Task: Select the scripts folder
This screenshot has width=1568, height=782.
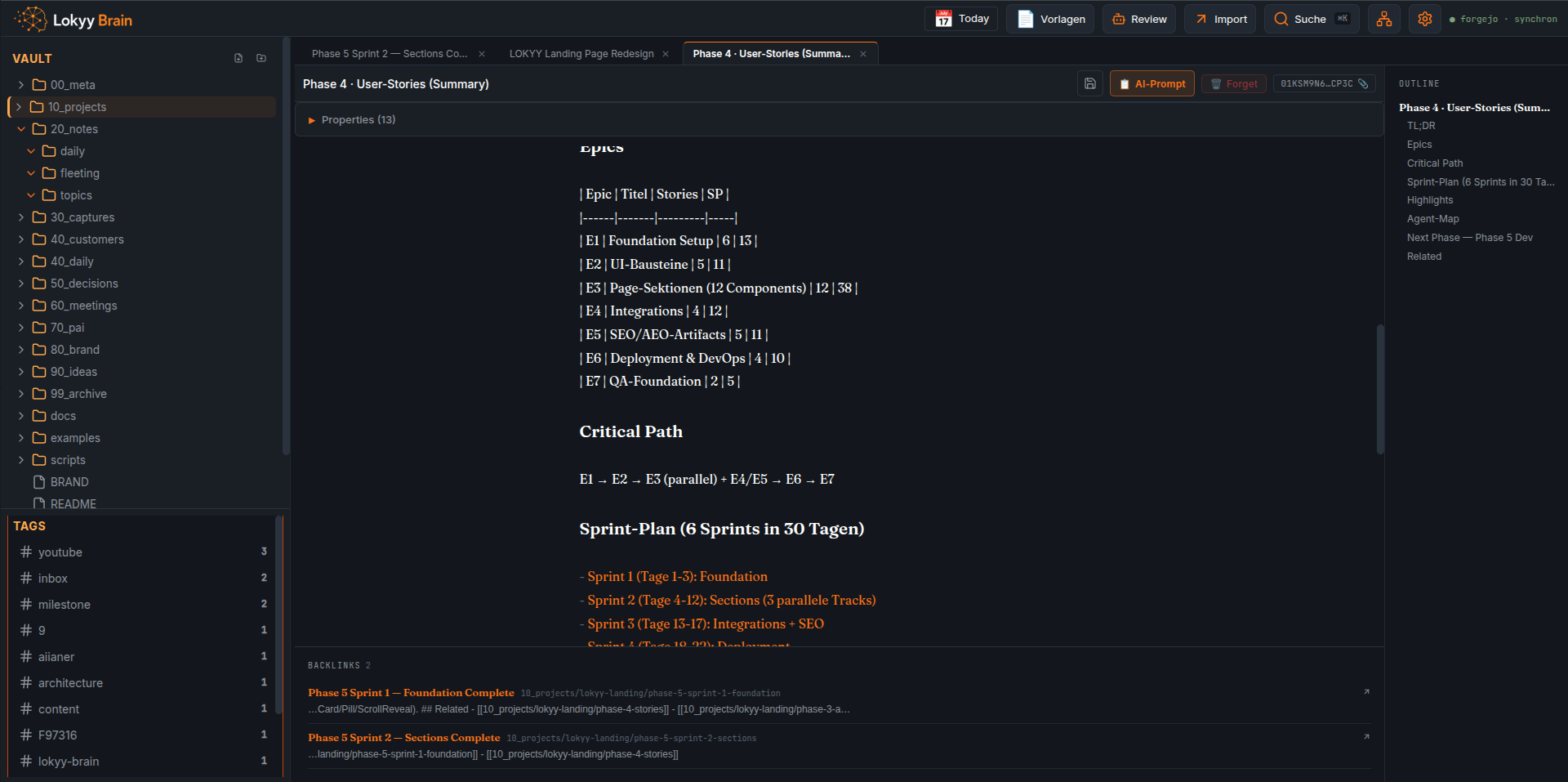Action: pos(142,460)
